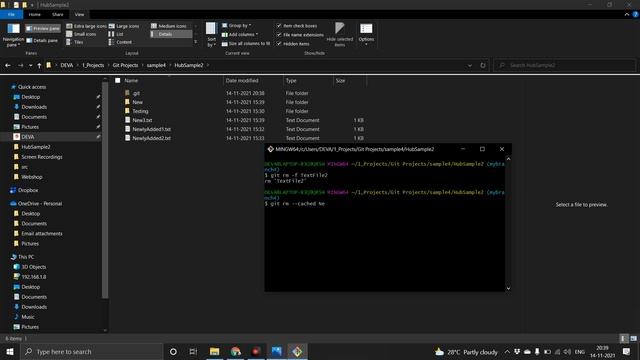Click the Git Bash terminal title icon

pyautogui.click(x=270, y=149)
